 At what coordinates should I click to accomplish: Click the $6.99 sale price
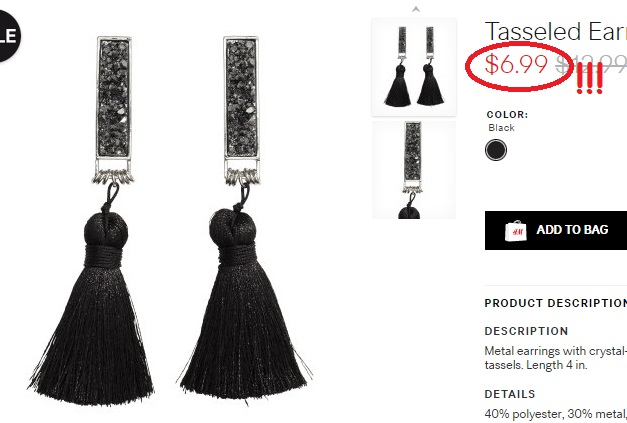click(x=516, y=64)
